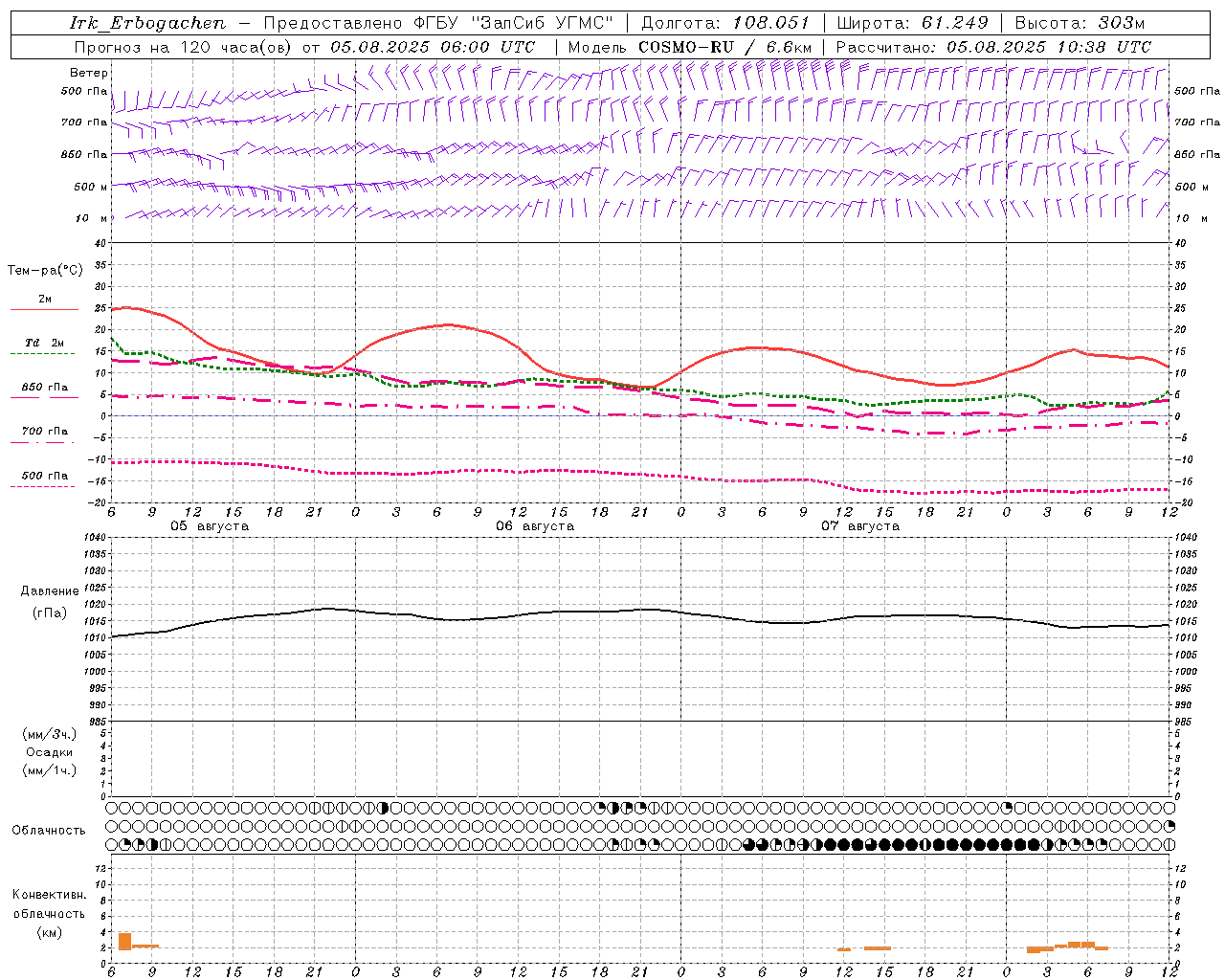This screenshot has height=980, width=1225.
Task: Click the (гПа) unit label under Давление
Action: (50, 612)
